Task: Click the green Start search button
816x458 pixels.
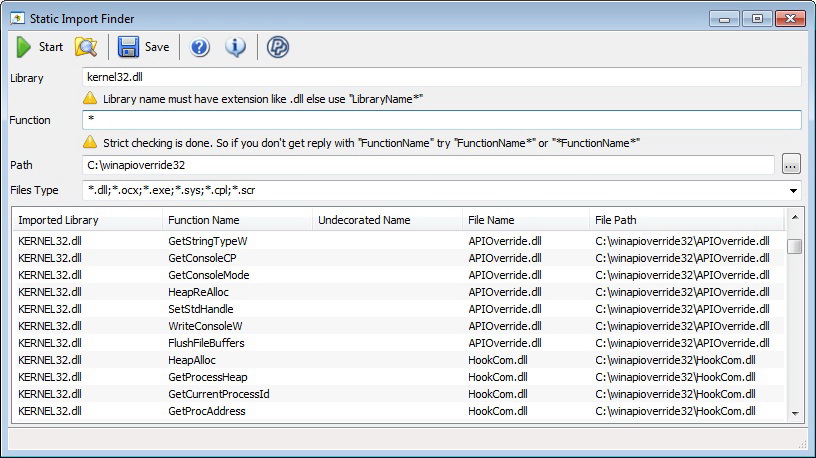Action: pos(24,47)
